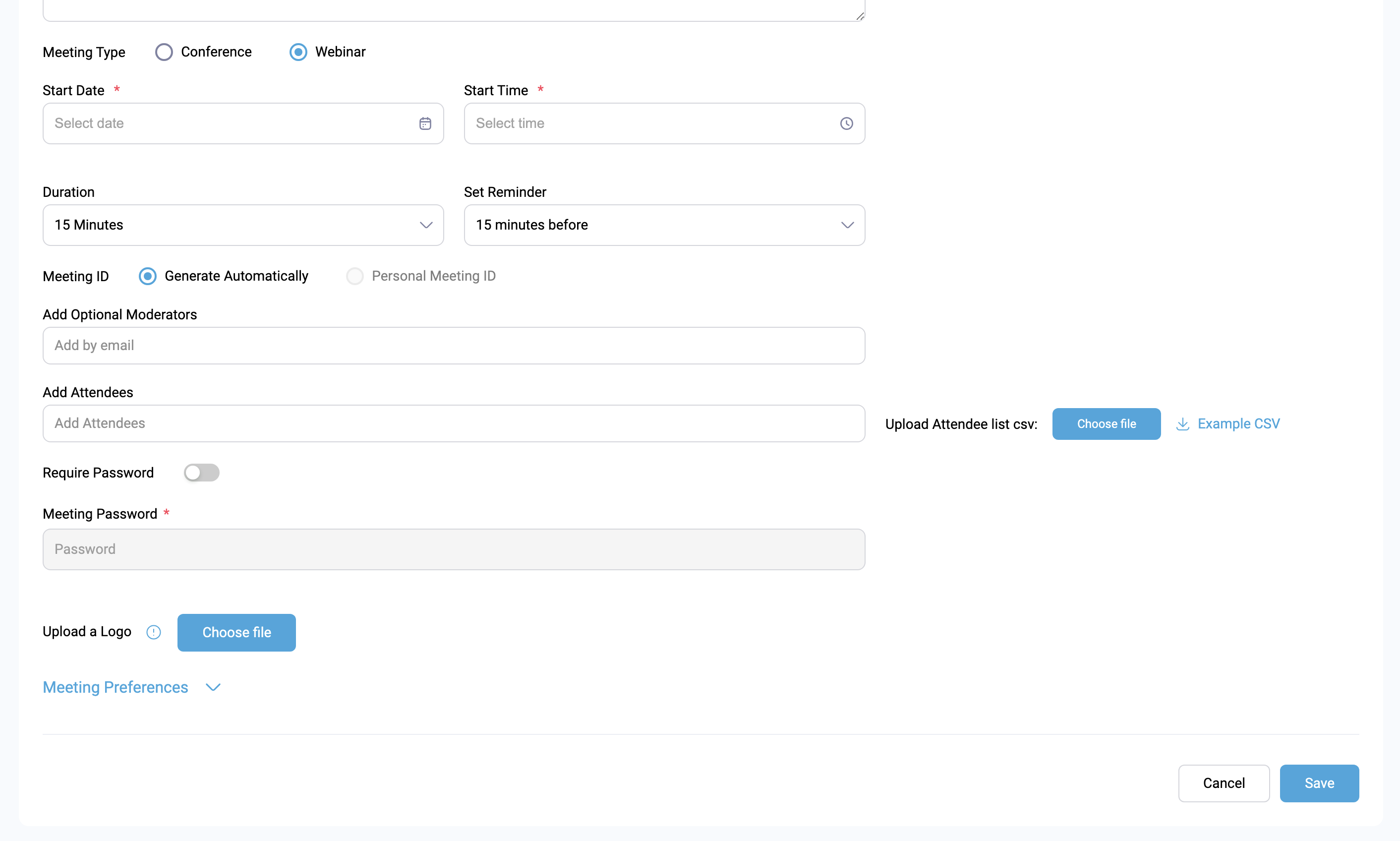Open the Set Reminder dropdown
The width and height of the screenshot is (1400, 841).
pyautogui.click(x=664, y=225)
